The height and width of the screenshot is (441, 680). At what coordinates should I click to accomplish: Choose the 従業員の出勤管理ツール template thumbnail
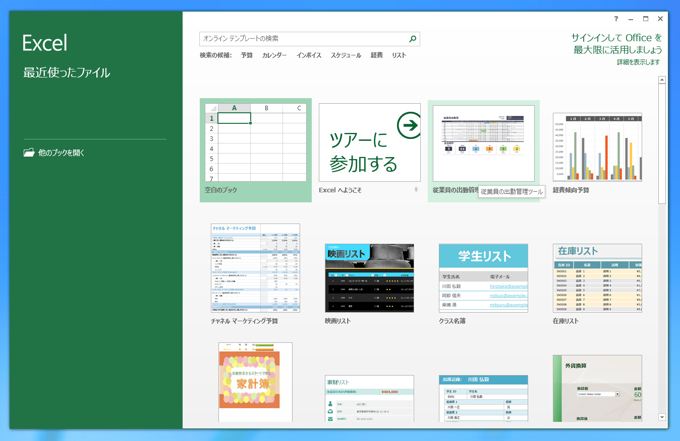484,143
